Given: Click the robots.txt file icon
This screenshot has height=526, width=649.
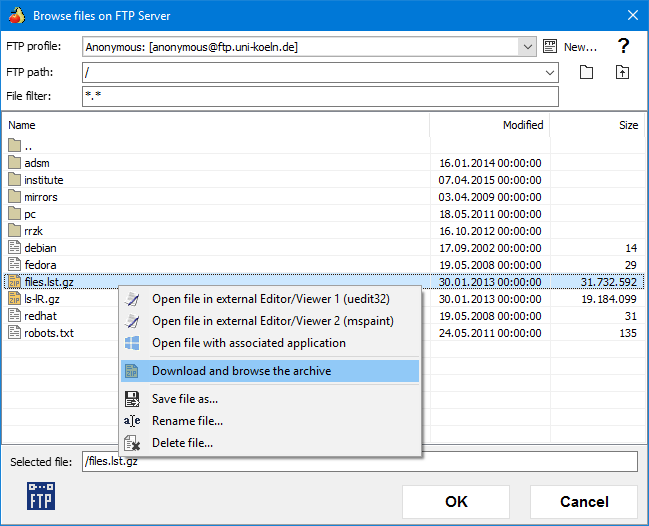Looking at the screenshot, I should pos(14,333).
